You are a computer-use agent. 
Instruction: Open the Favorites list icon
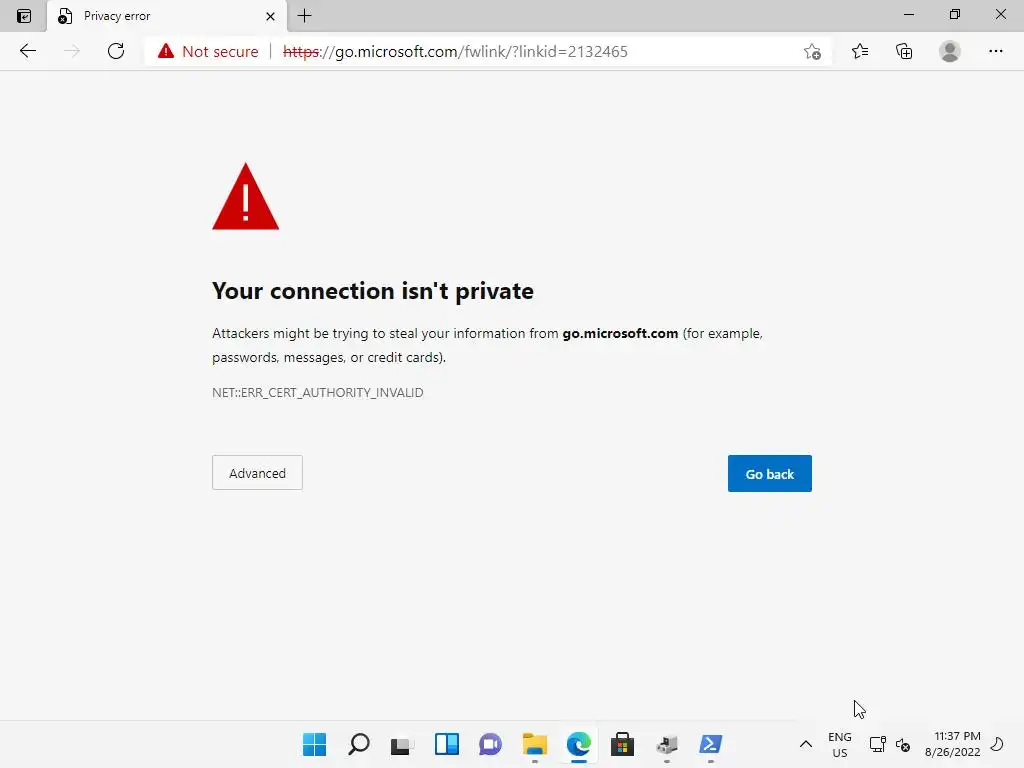[860, 51]
